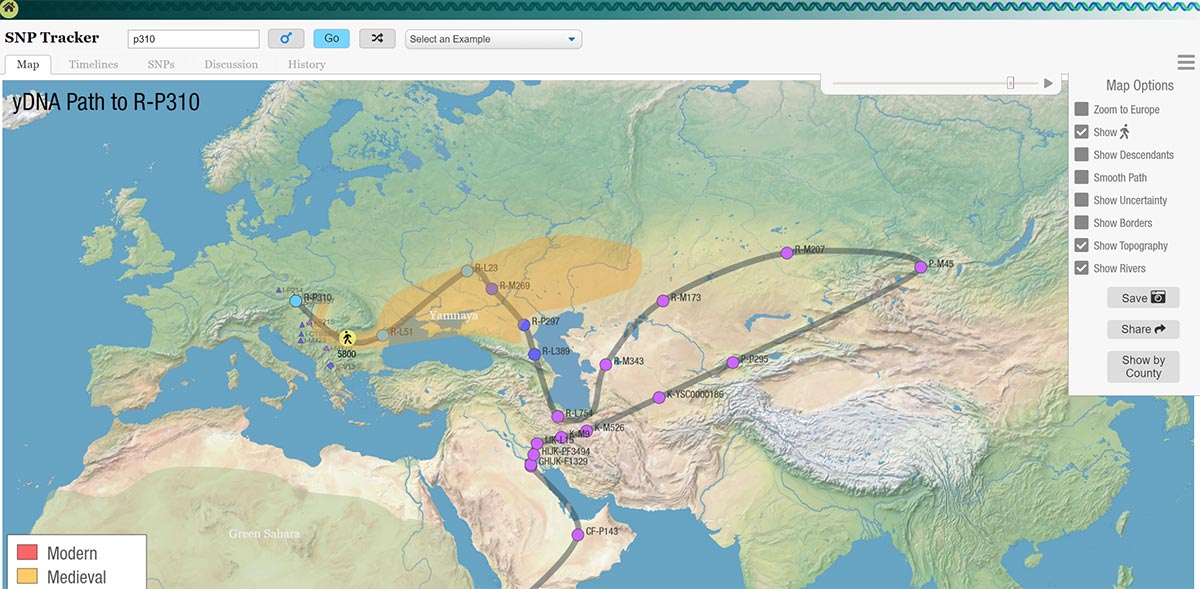The height and width of the screenshot is (589, 1200).
Task: Click the SNP Tracker title
Action: tap(52, 38)
